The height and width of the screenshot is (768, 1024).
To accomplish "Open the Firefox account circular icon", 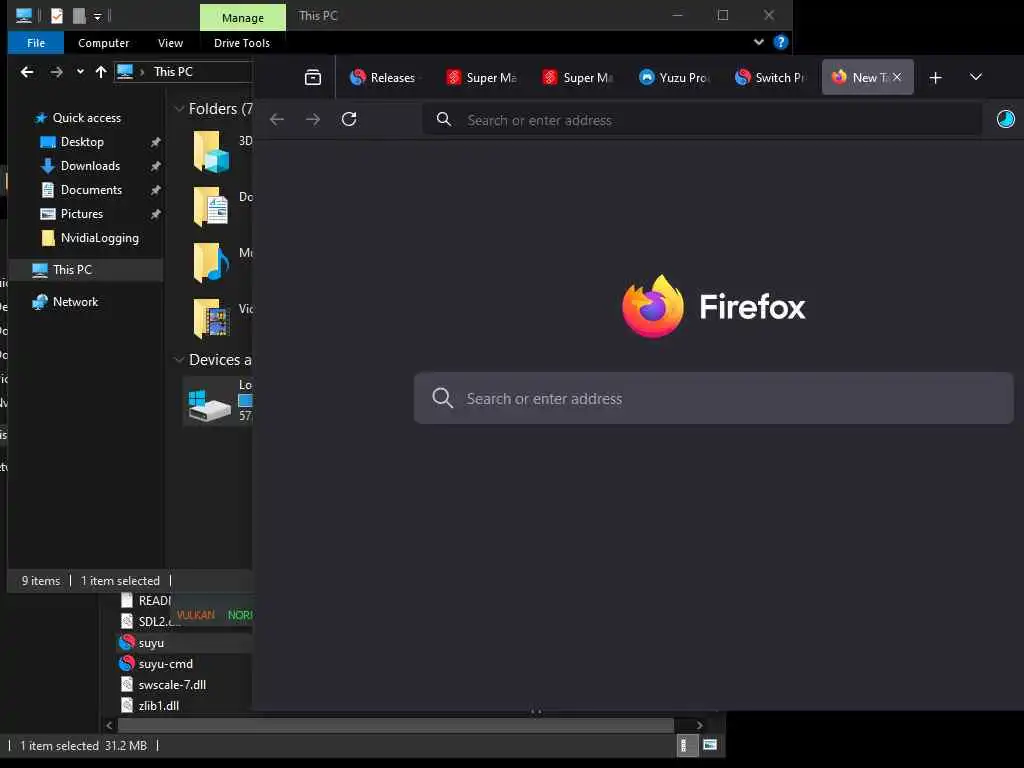I will point(1006,119).
